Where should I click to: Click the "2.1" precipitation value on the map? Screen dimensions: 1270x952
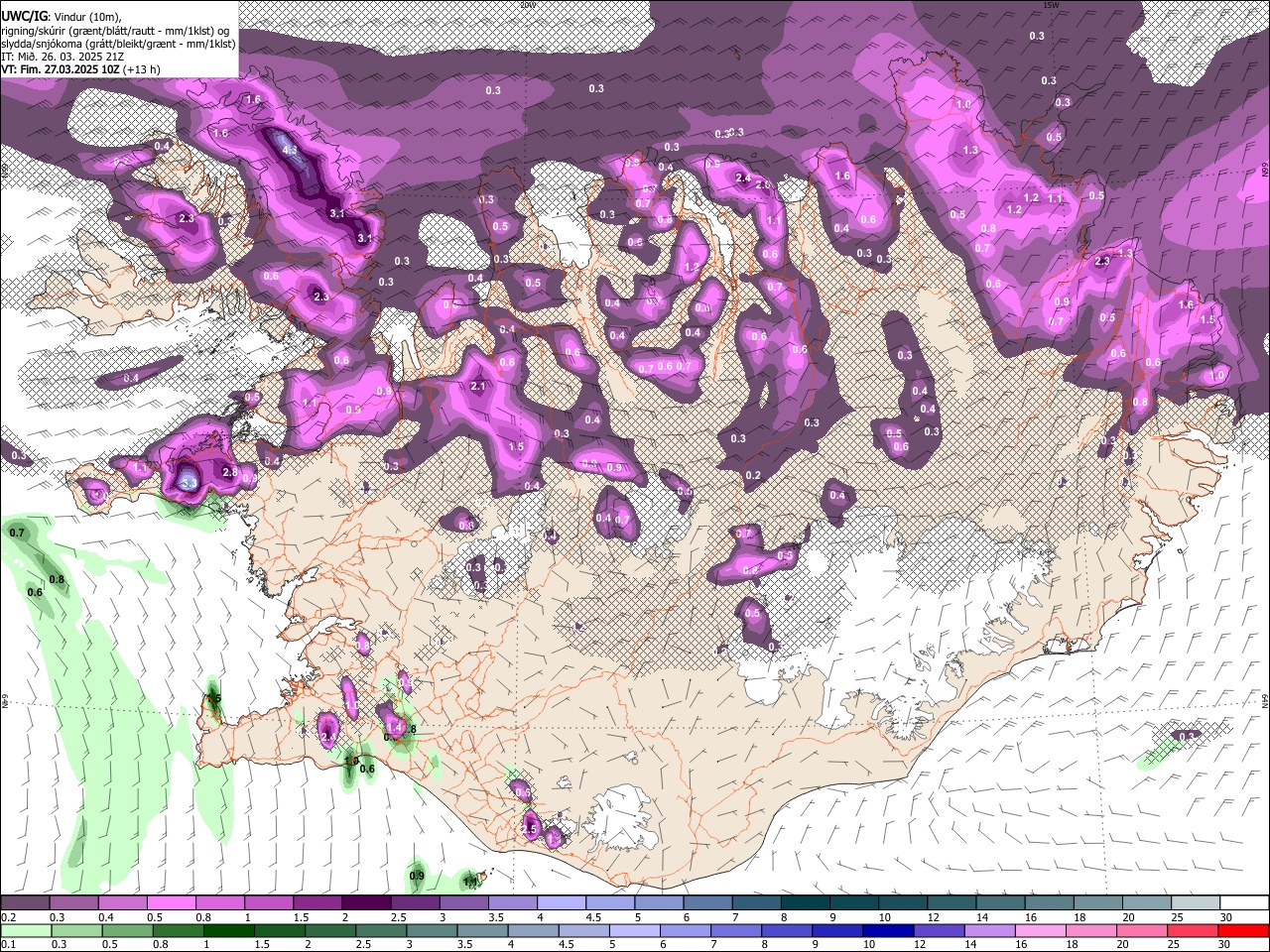click(x=478, y=387)
